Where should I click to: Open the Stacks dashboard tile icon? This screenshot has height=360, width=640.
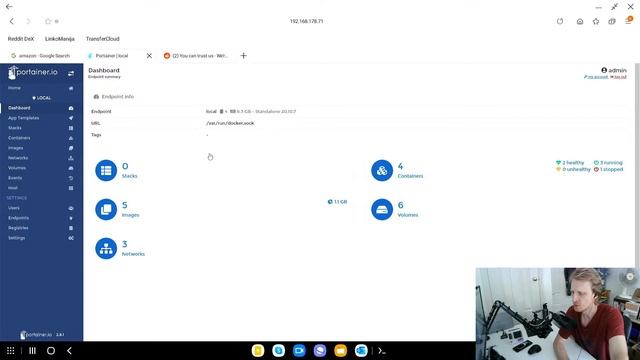[x=106, y=170]
